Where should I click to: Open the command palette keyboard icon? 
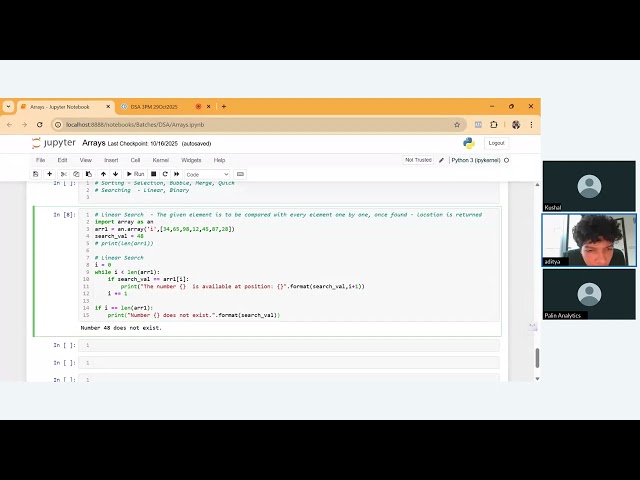240,174
